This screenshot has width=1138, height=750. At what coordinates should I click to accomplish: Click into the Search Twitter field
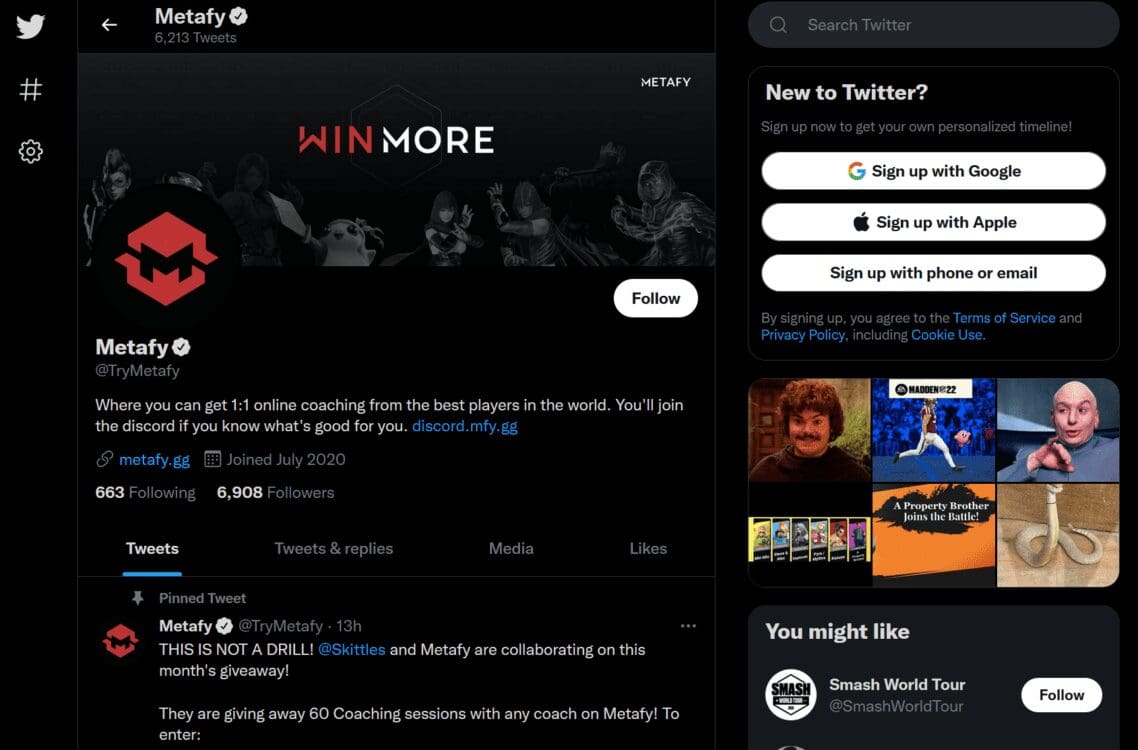[933, 25]
